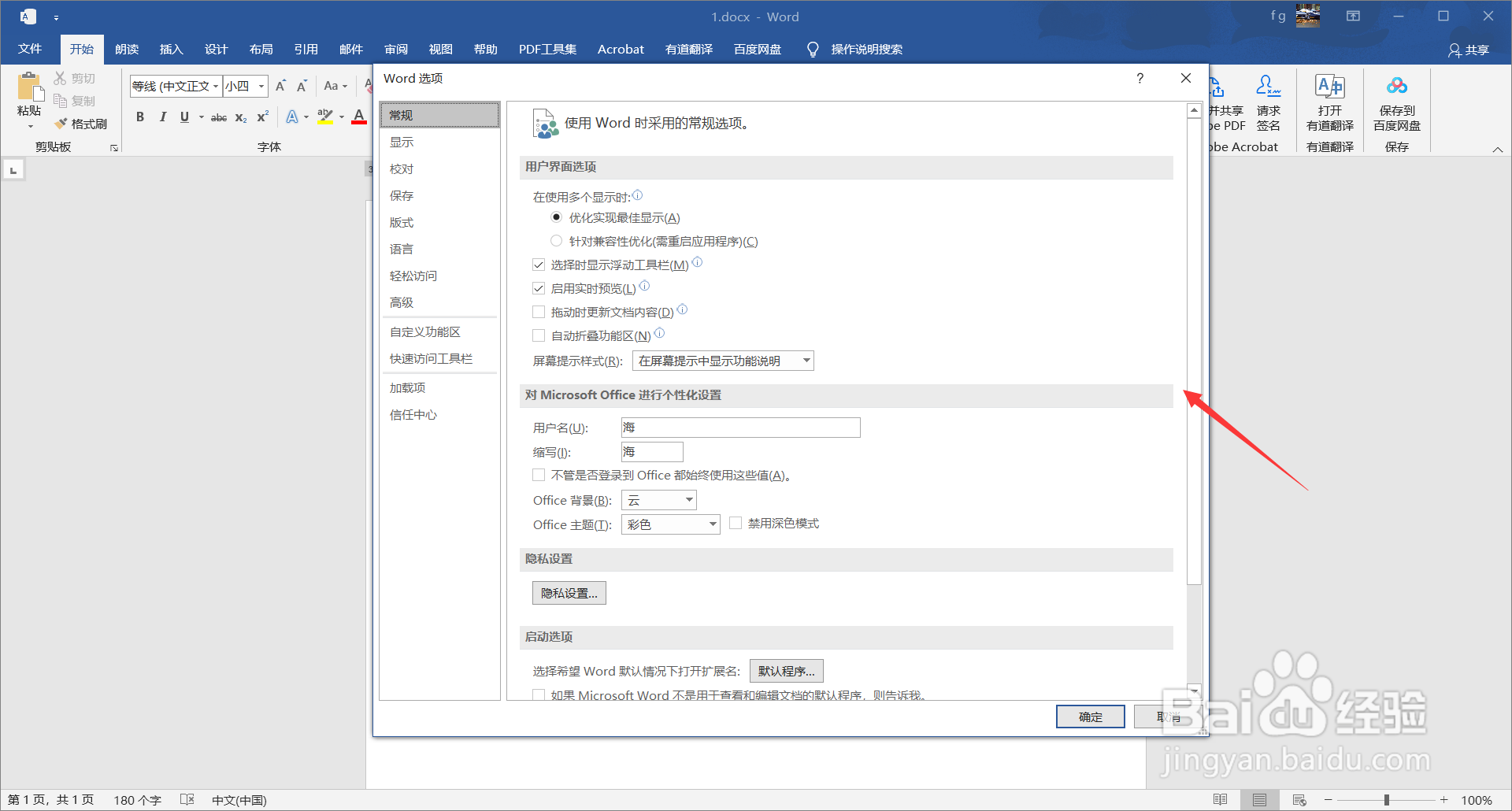
Task: Switch to Web Layout view in status bar
Action: (1299, 800)
